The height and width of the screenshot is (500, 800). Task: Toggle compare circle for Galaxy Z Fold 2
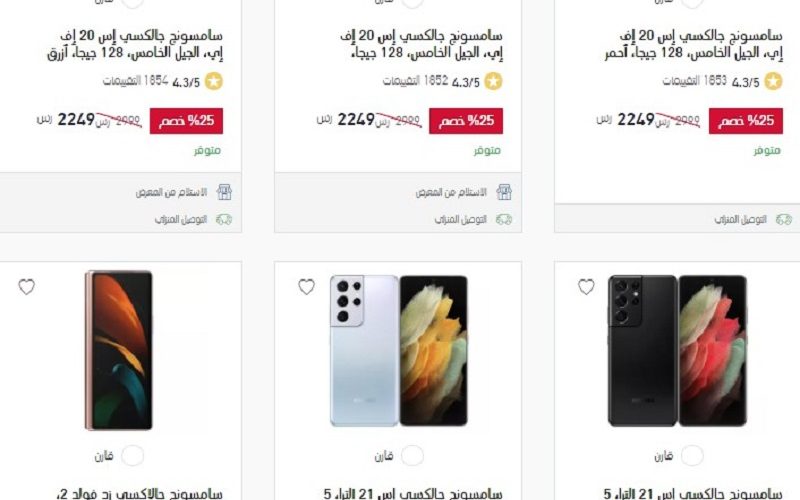[x=133, y=456]
